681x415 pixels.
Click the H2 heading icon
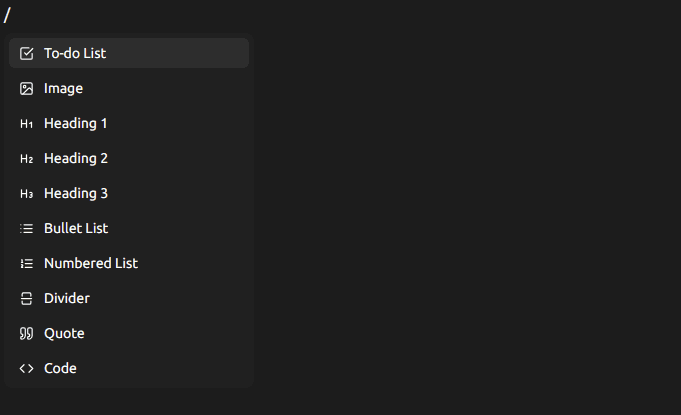click(27, 159)
